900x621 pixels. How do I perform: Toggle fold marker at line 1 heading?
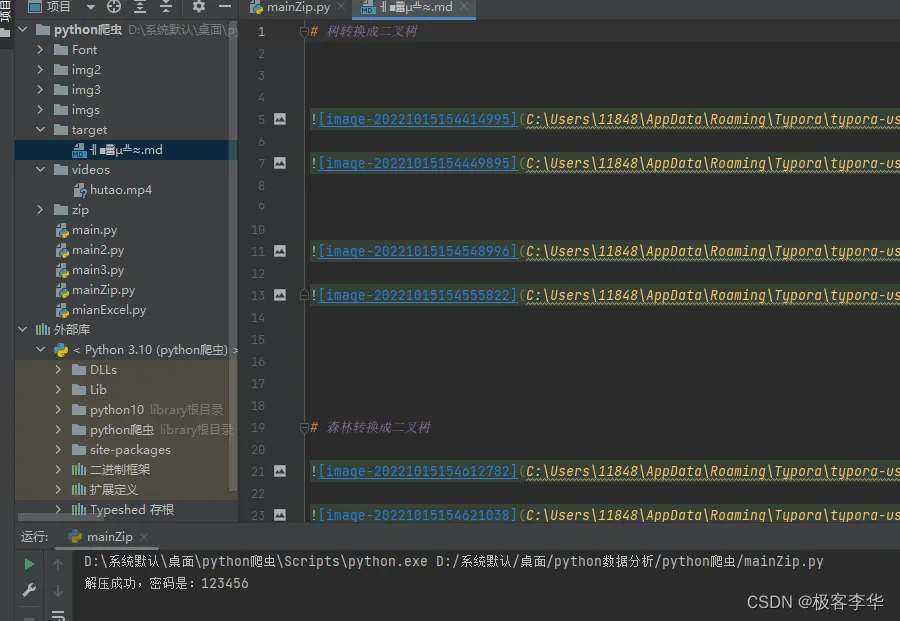304,32
